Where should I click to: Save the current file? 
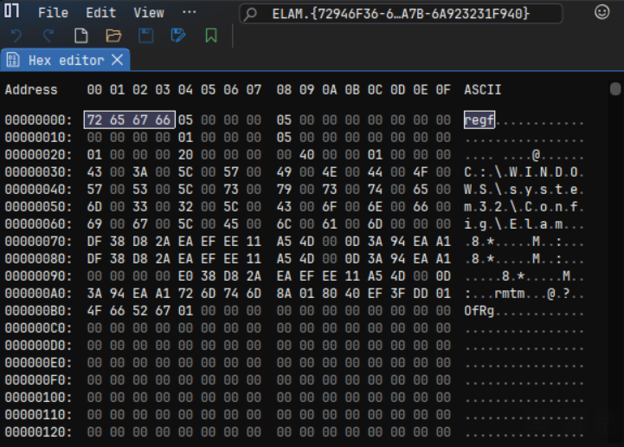146,36
